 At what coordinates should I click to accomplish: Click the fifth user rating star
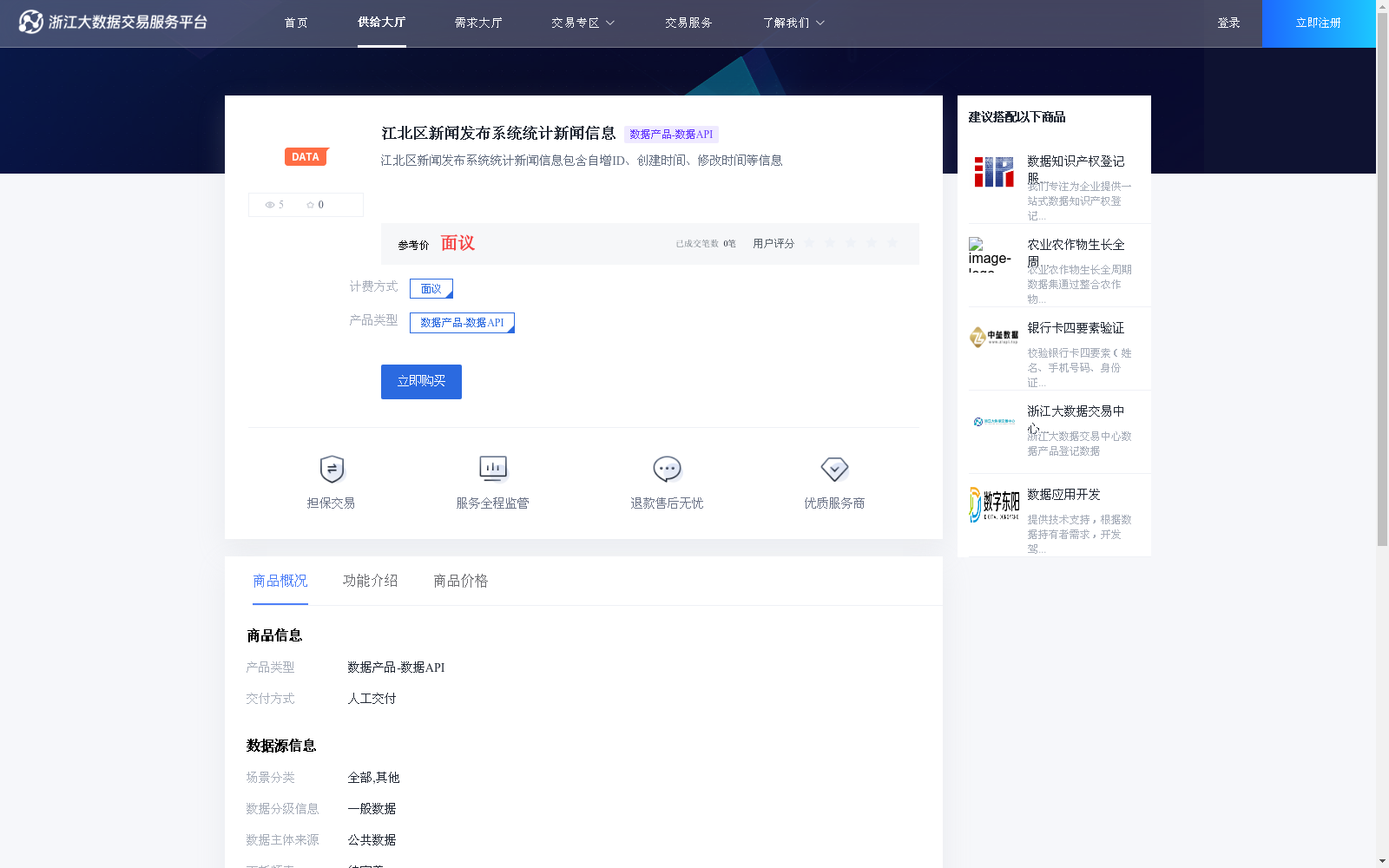[892, 243]
